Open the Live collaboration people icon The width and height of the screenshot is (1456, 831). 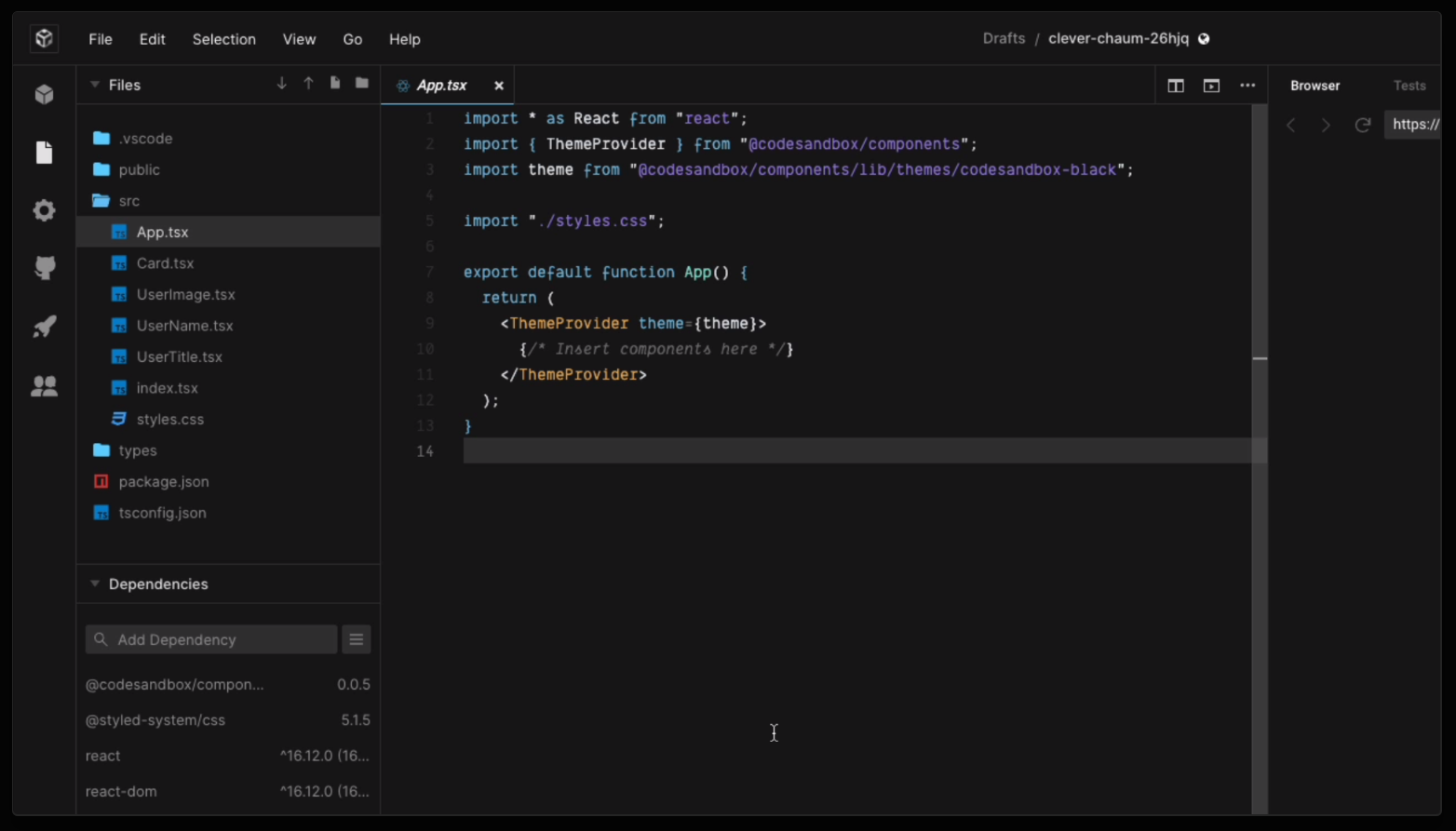44,385
